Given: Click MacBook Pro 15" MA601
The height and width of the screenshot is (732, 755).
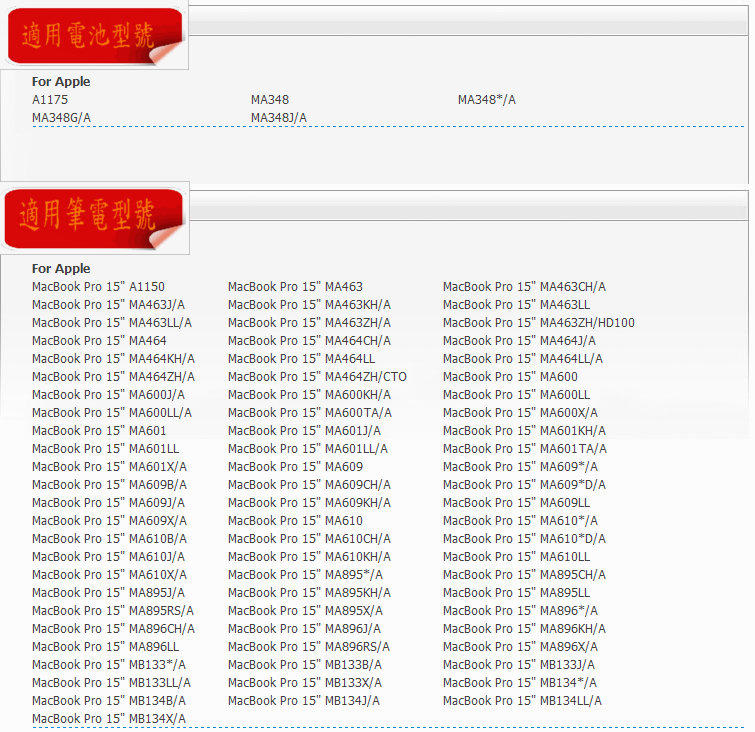Looking at the screenshot, I should (x=99, y=431).
